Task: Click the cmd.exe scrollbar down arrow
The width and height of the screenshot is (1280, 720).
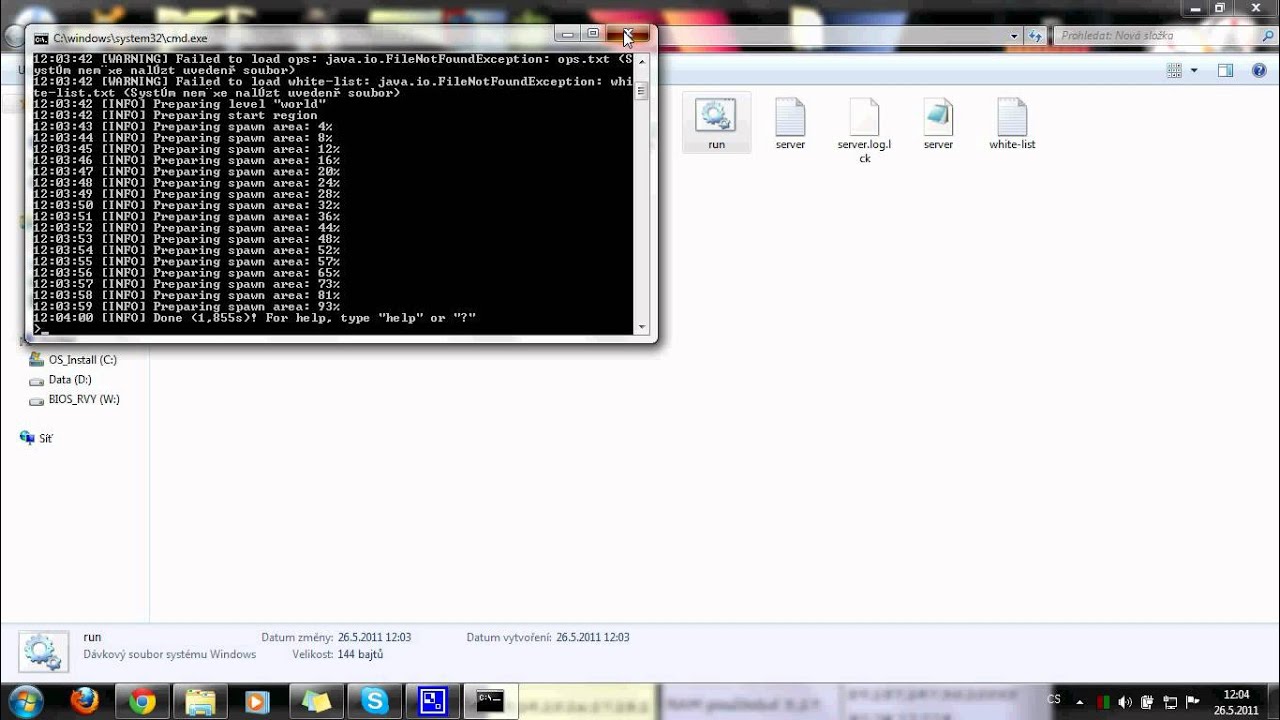Action: (641, 327)
